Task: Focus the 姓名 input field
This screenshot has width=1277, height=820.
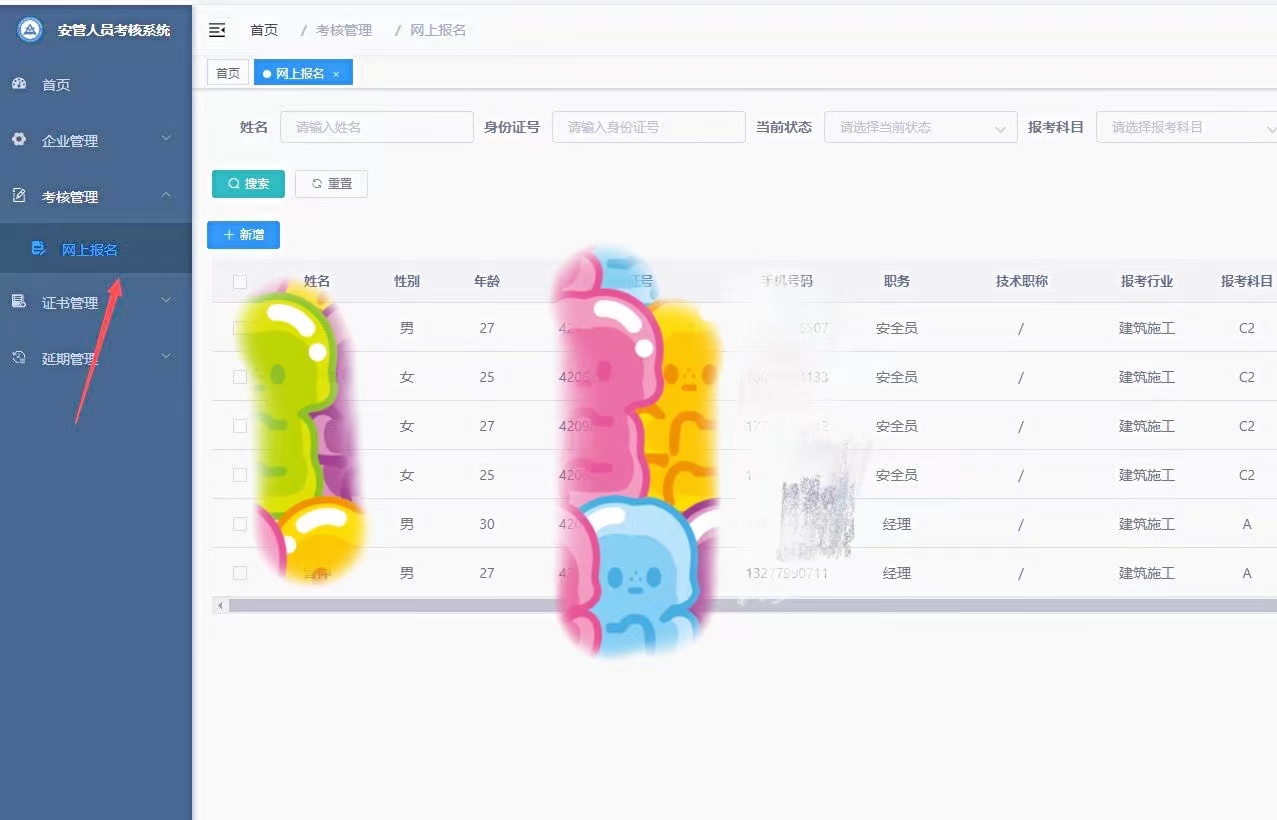Action: click(x=377, y=127)
